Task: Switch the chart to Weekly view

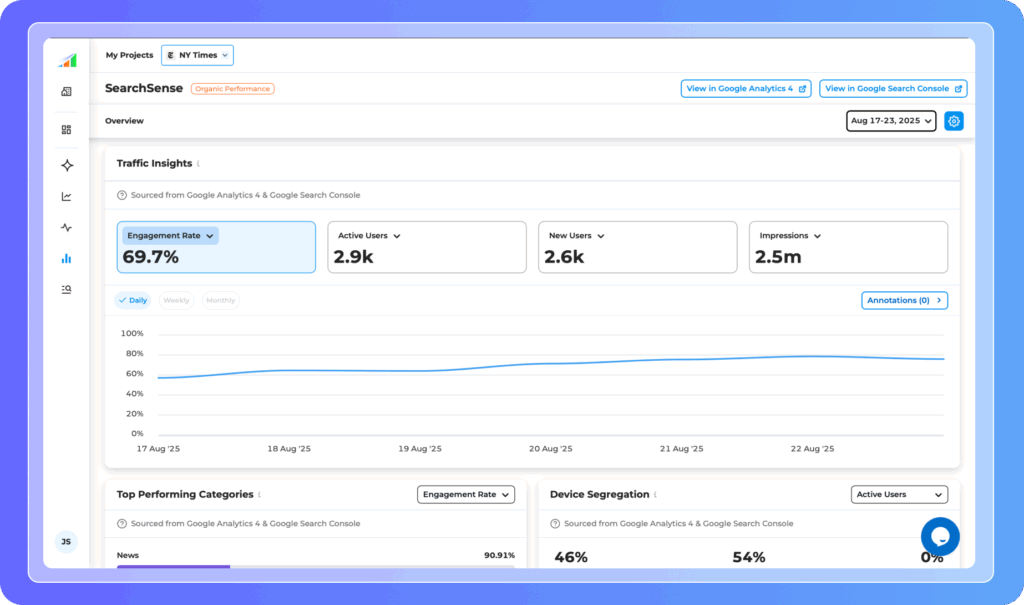Action: pyautogui.click(x=177, y=300)
